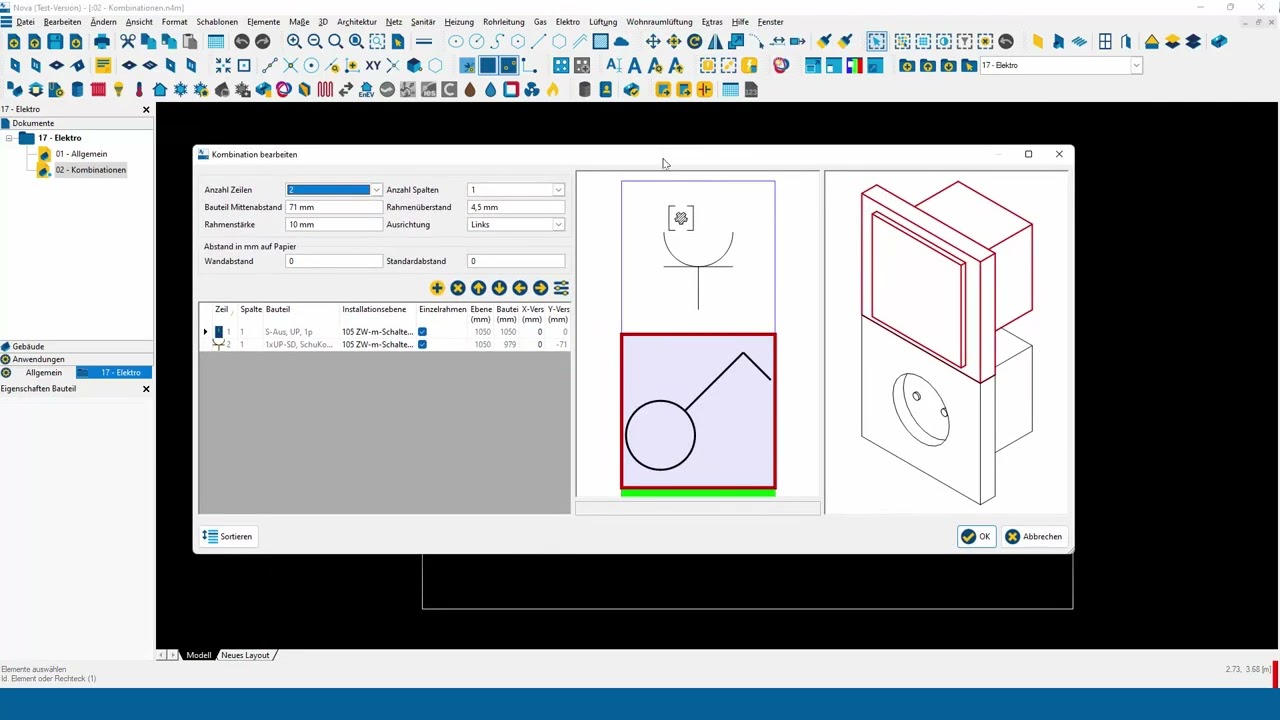Close the Eigenschaften Bauteil panel
The width and height of the screenshot is (1280, 720).
coord(146,389)
